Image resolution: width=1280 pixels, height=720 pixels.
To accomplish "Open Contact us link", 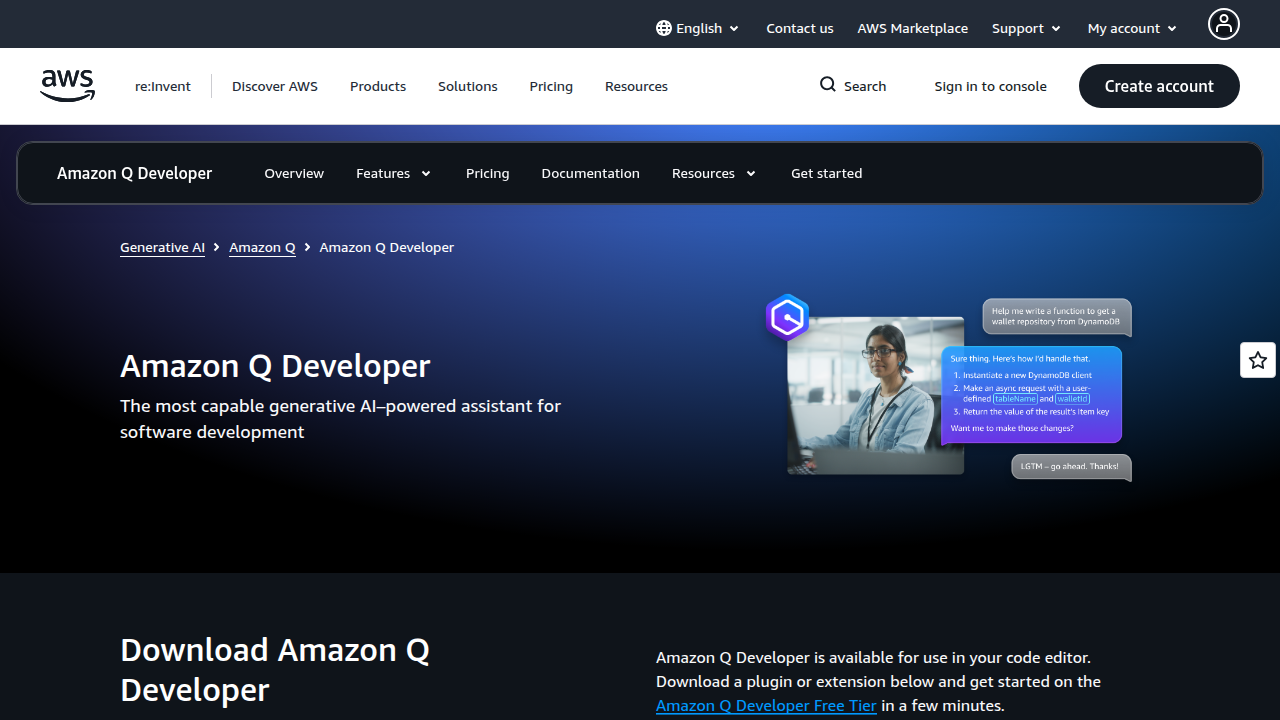I will [x=800, y=28].
